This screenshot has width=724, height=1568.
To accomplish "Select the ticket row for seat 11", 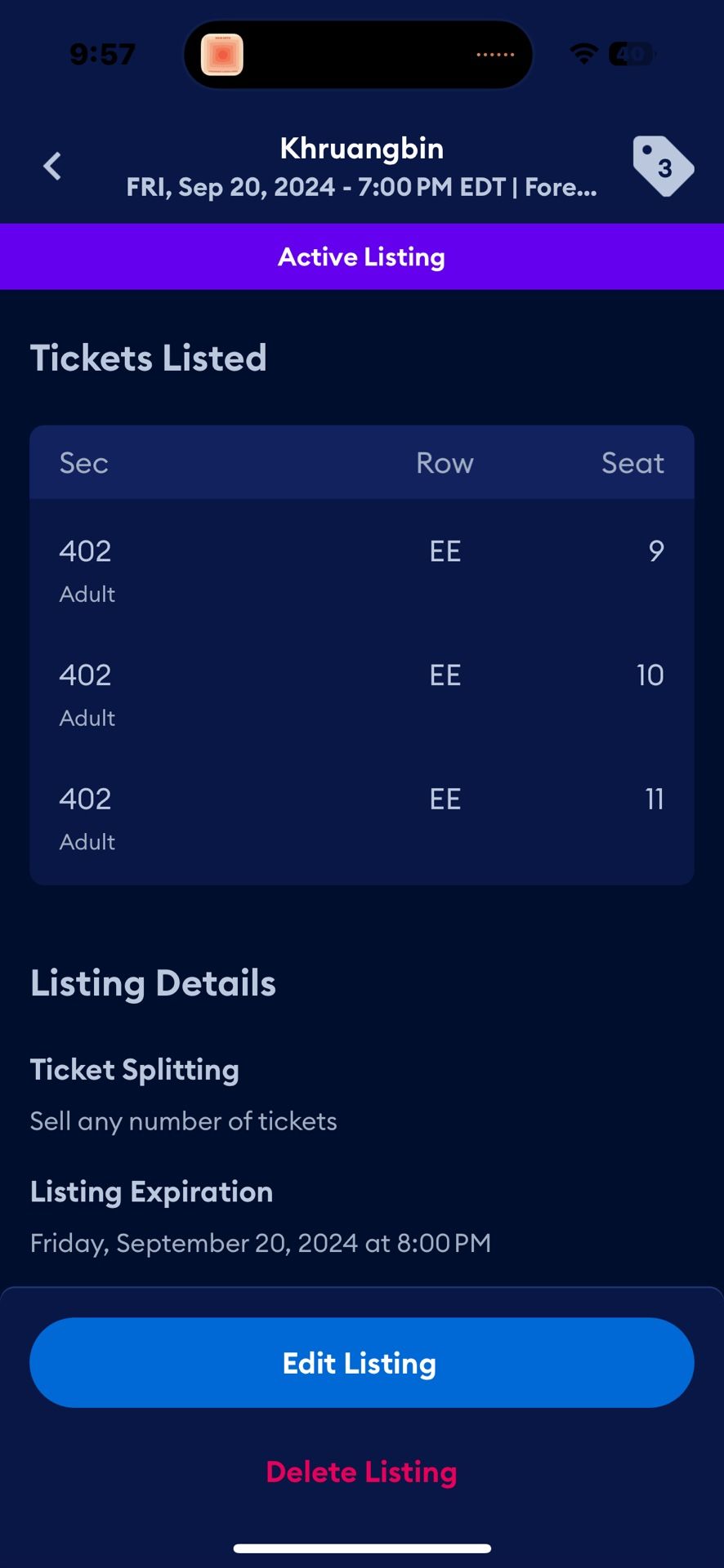I will (x=362, y=818).
